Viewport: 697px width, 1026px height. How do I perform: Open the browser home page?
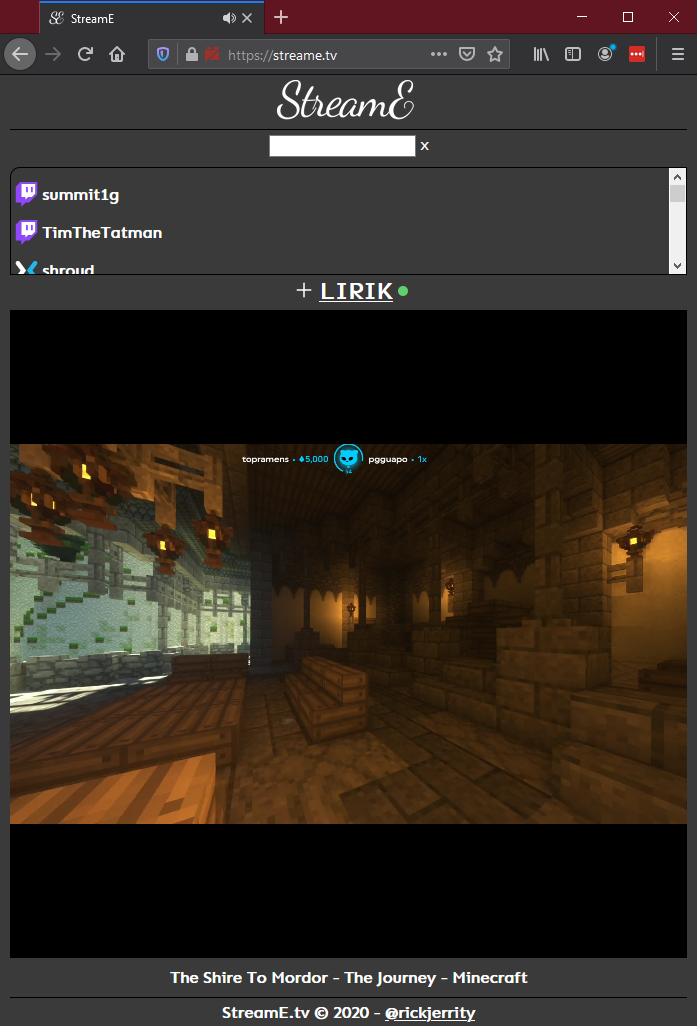click(116, 54)
